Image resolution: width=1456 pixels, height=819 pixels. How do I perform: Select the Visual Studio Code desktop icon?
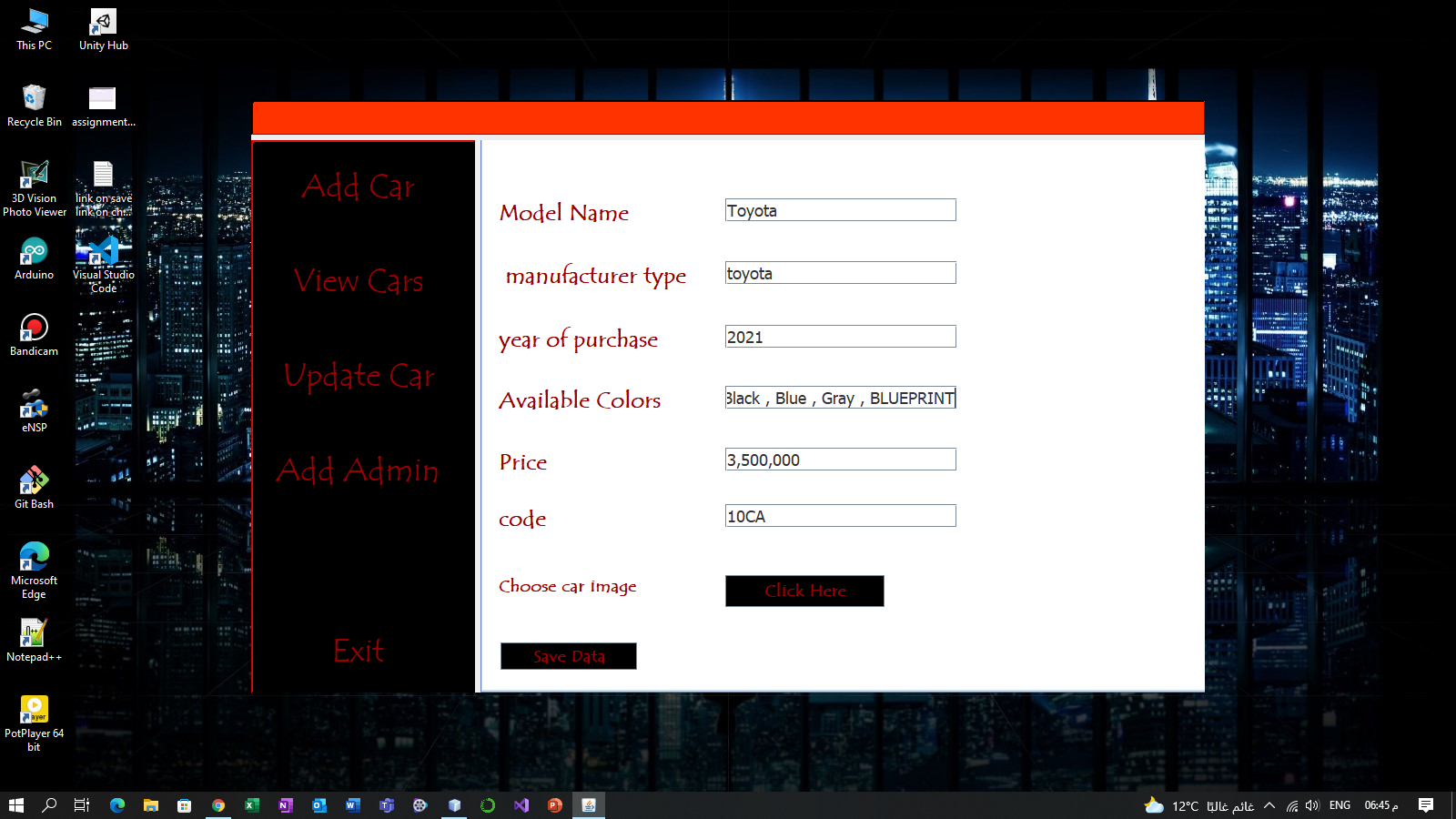click(104, 265)
